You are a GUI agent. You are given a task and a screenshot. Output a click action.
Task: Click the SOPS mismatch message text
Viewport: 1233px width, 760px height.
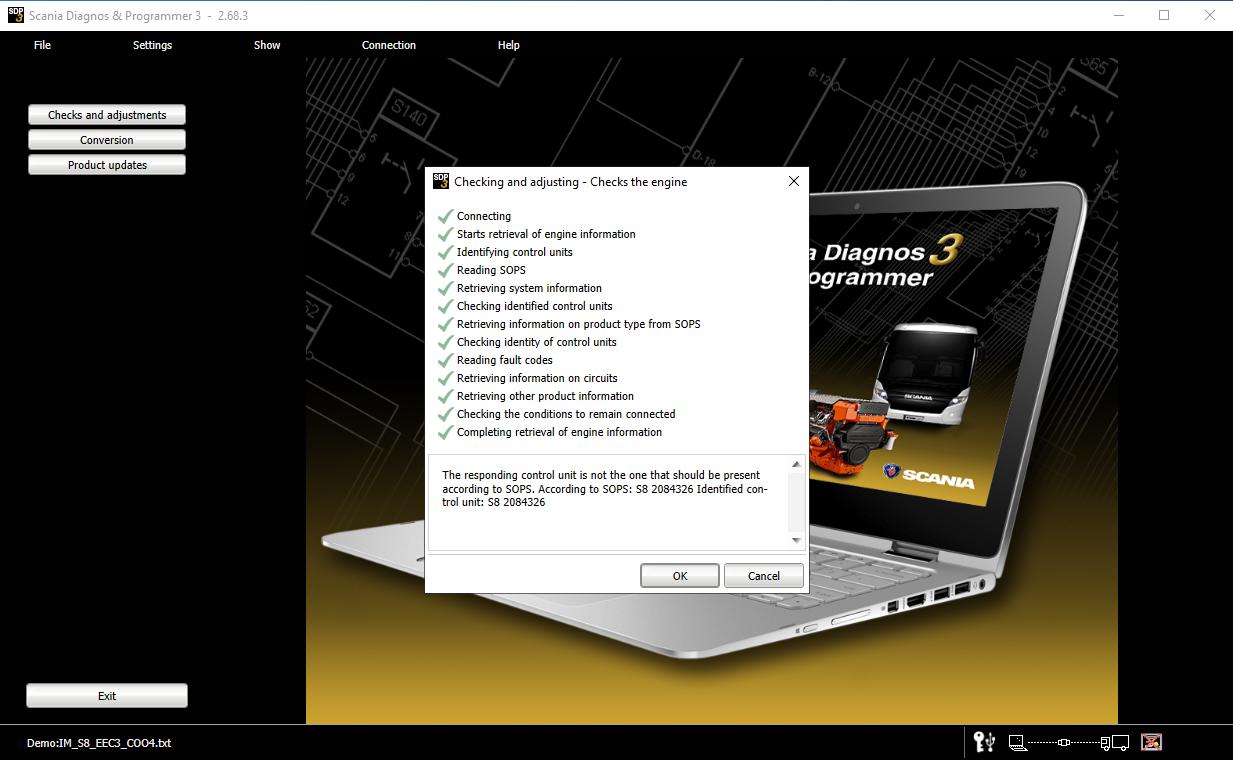pos(605,489)
